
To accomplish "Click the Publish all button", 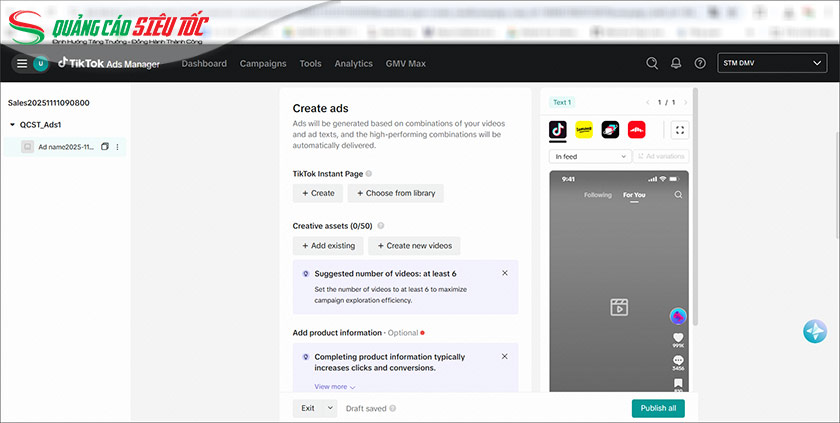I will click(658, 408).
